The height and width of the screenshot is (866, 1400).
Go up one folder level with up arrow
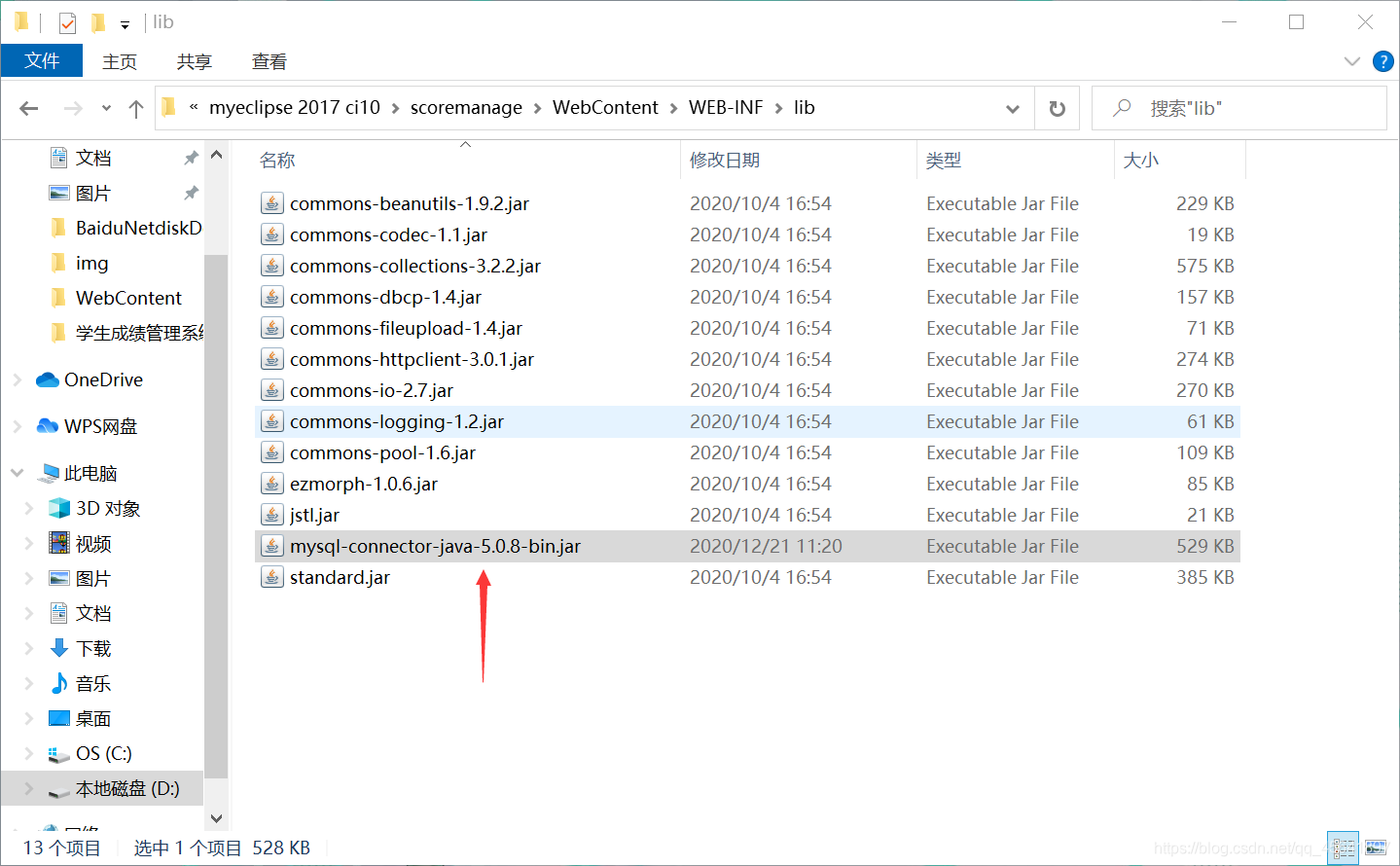(136, 108)
